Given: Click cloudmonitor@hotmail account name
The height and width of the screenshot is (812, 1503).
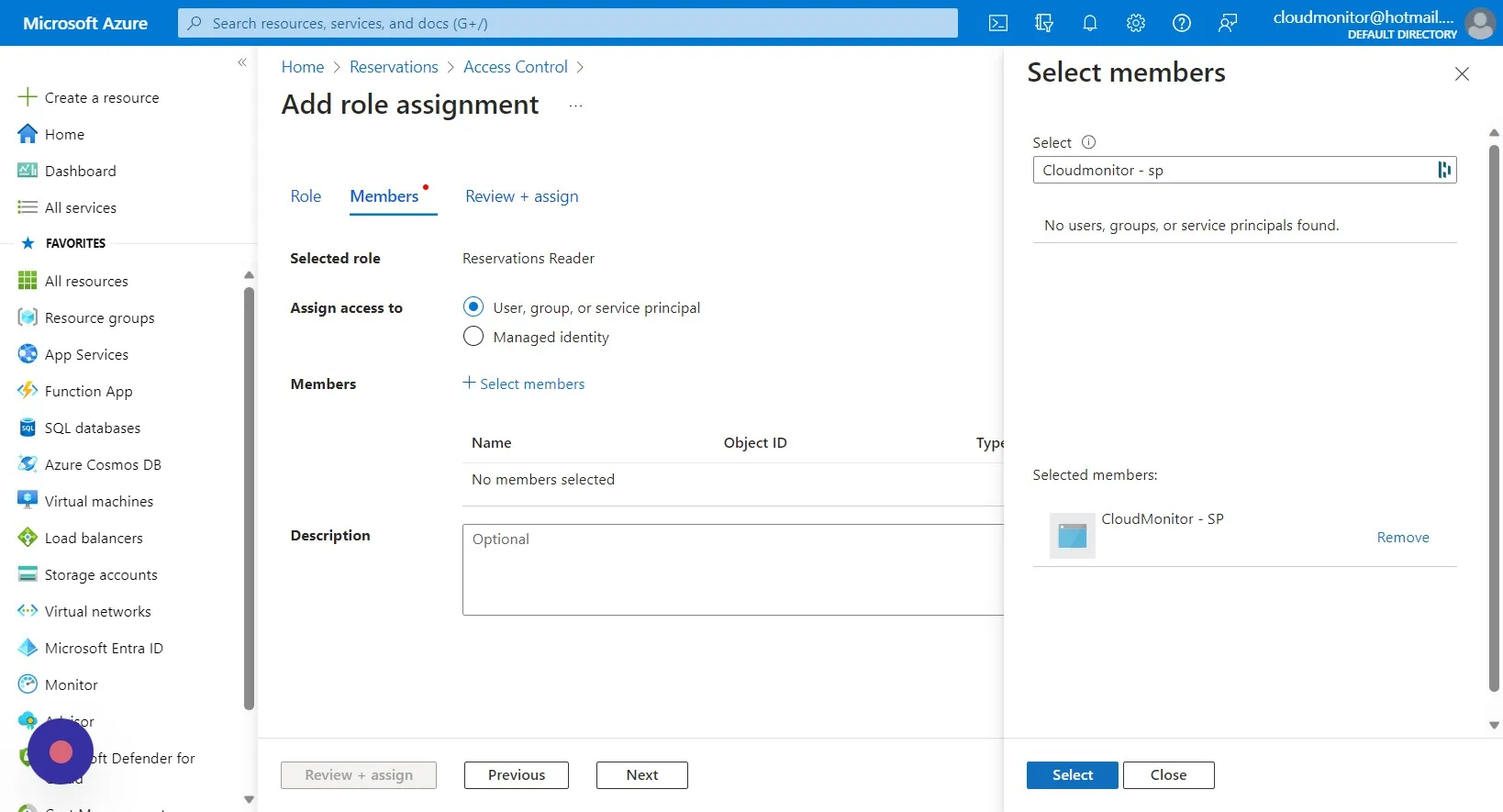Looking at the screenshot, I should click(1364, 17).
